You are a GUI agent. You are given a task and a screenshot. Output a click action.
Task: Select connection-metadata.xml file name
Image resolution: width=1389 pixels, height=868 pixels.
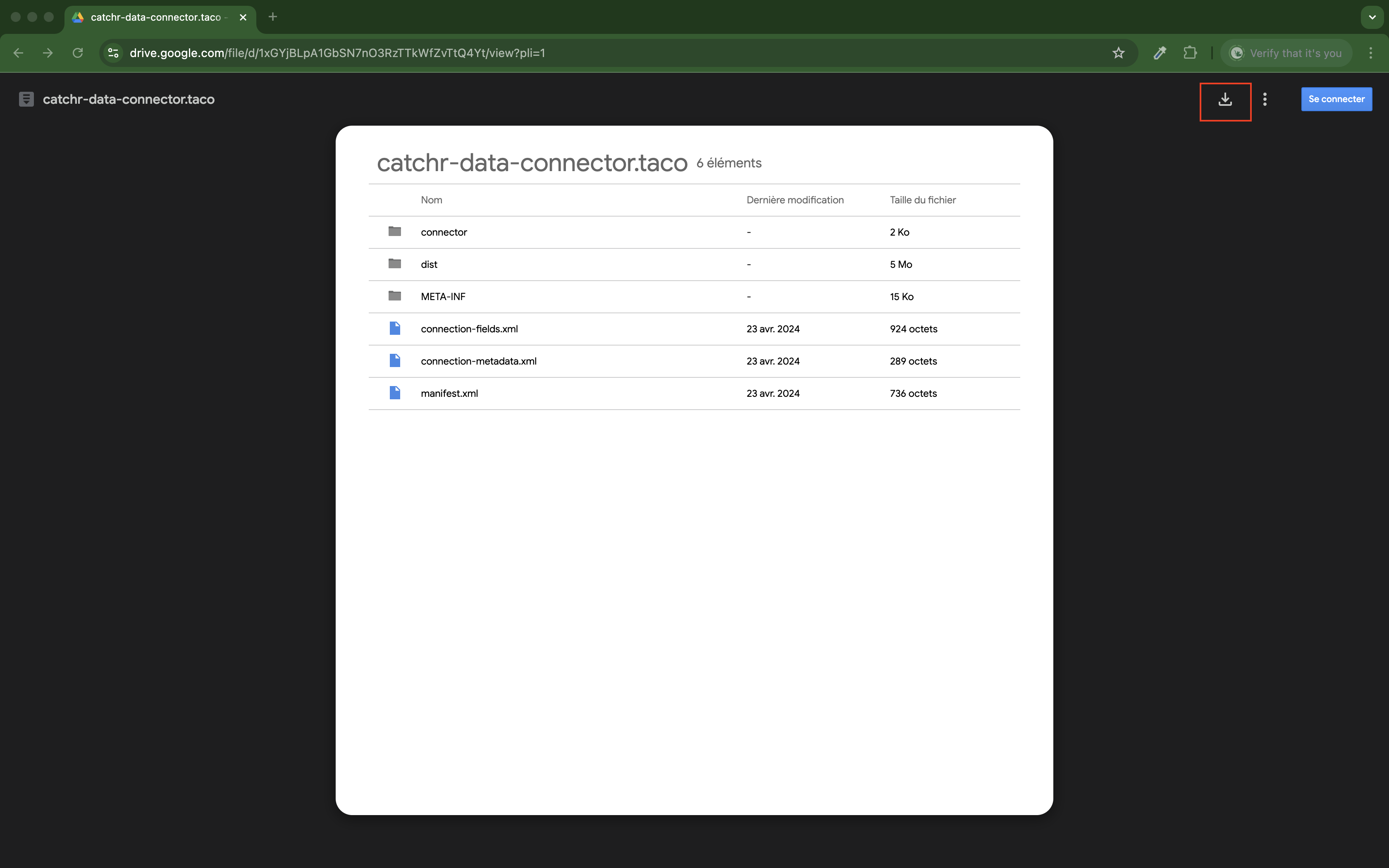point(479,361)
